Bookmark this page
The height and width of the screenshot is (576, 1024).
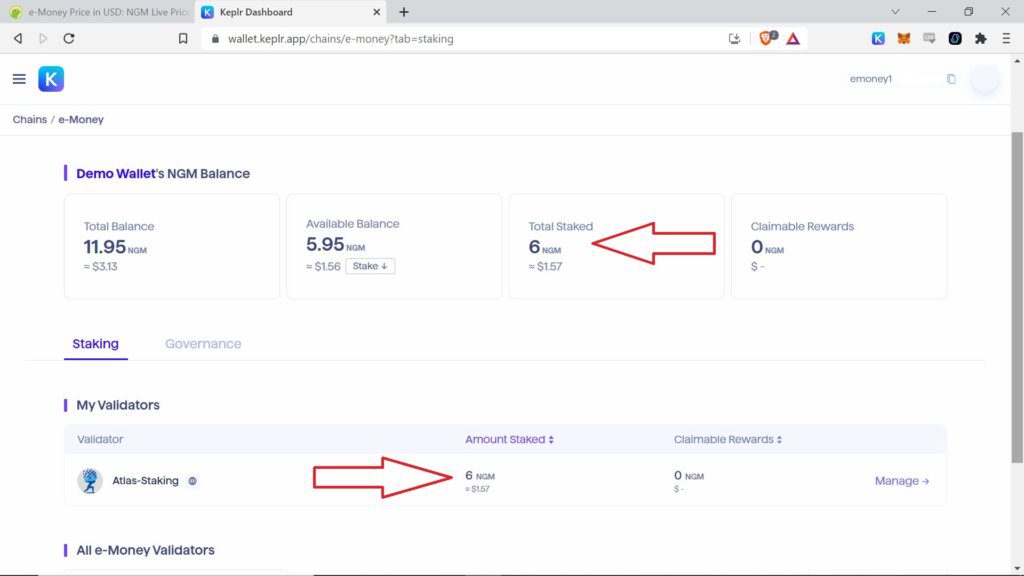pyautogui.click(x=183, y=39)
